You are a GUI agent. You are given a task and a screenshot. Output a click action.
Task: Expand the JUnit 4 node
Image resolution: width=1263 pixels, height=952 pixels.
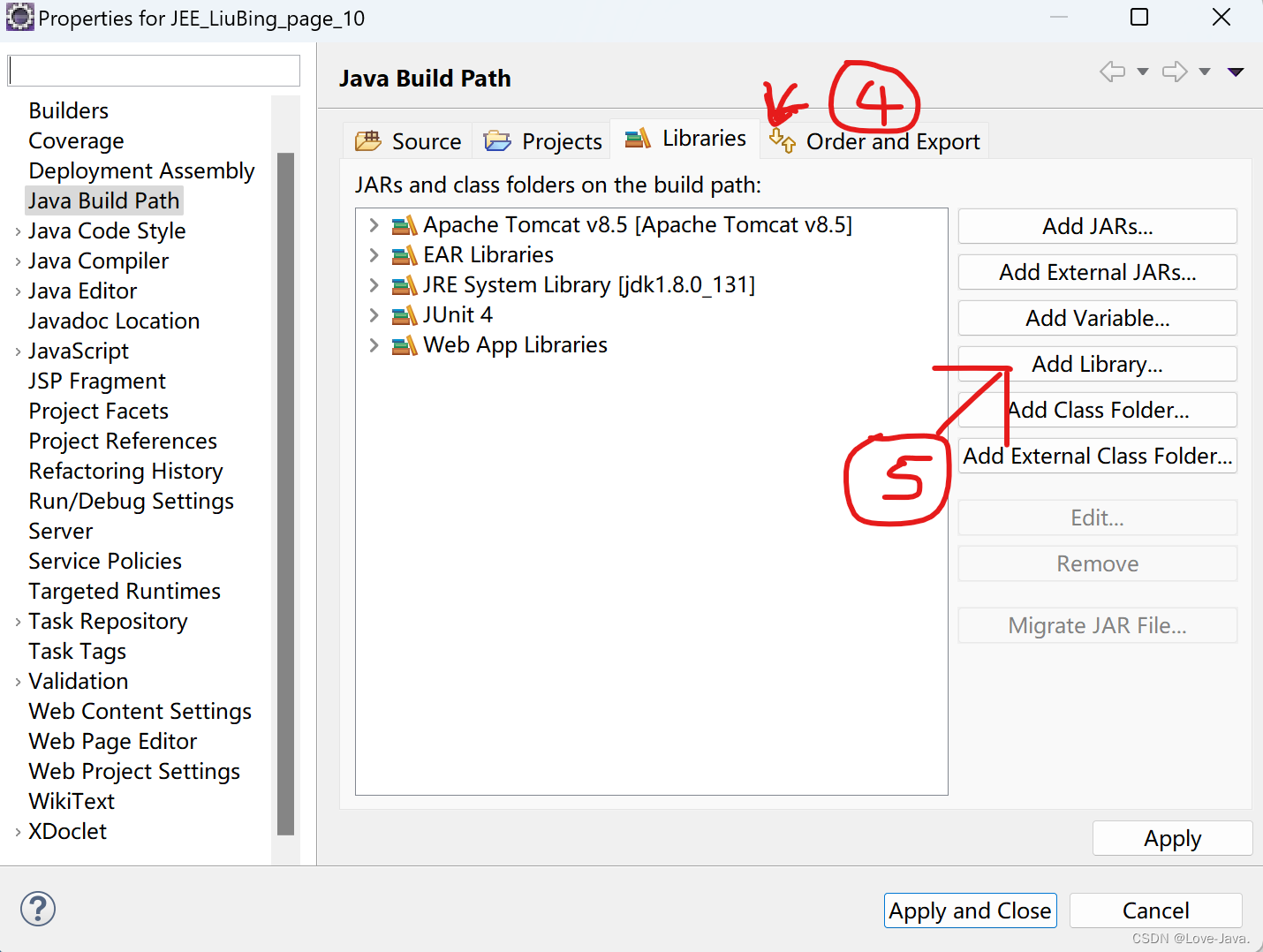click(x=374, y=315)
